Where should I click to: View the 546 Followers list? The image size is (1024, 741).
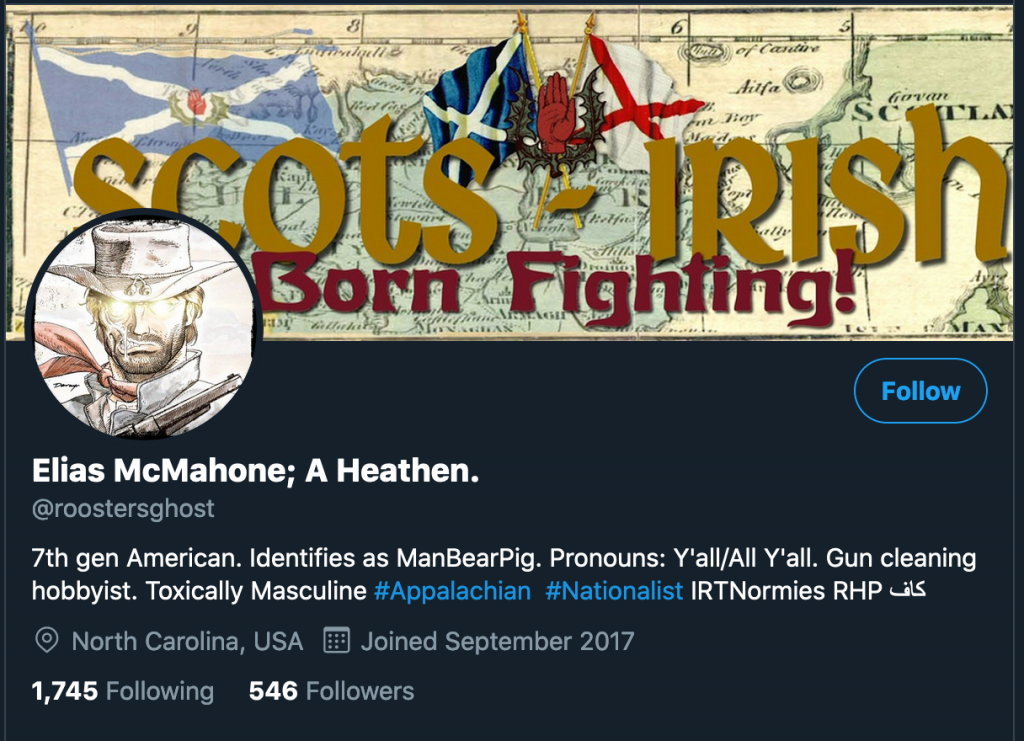(x=331, y=691)
